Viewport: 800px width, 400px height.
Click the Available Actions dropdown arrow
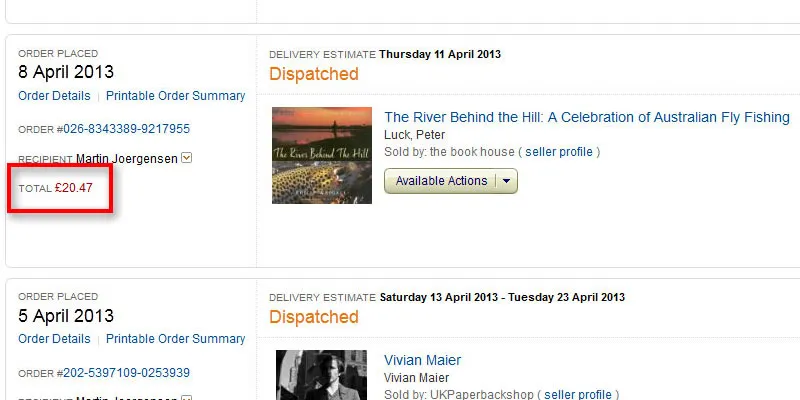click(x=506, y=181)
